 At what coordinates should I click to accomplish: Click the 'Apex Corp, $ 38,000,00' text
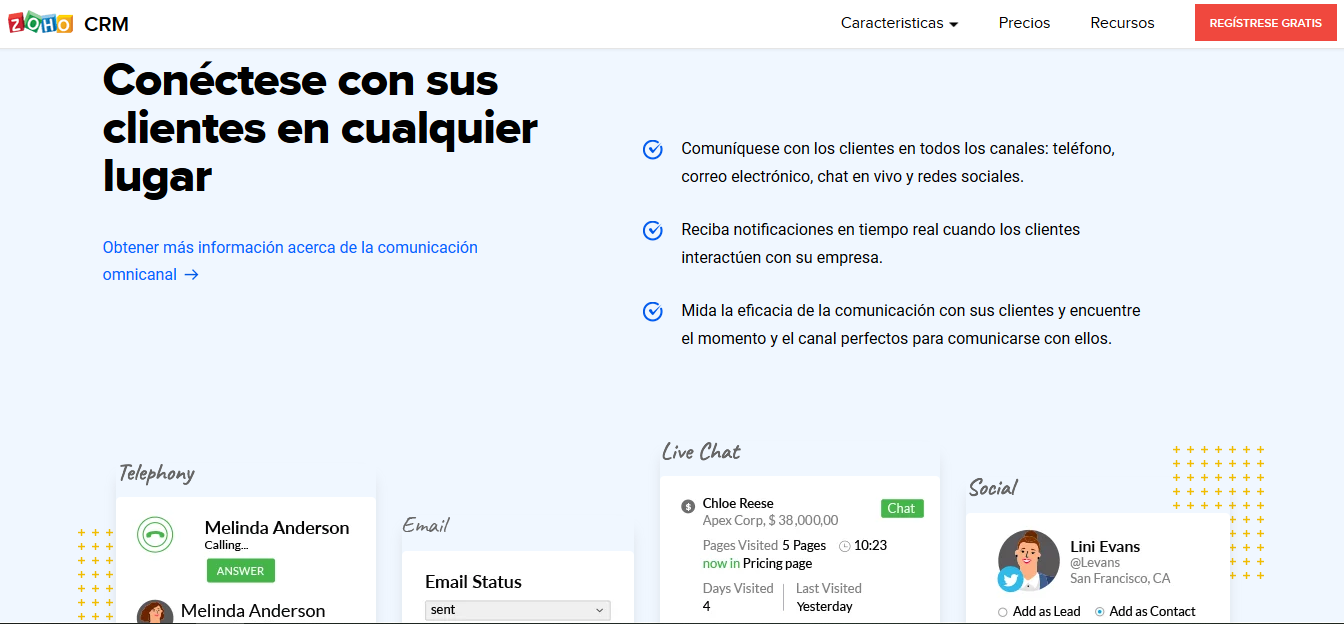point(771,520)
